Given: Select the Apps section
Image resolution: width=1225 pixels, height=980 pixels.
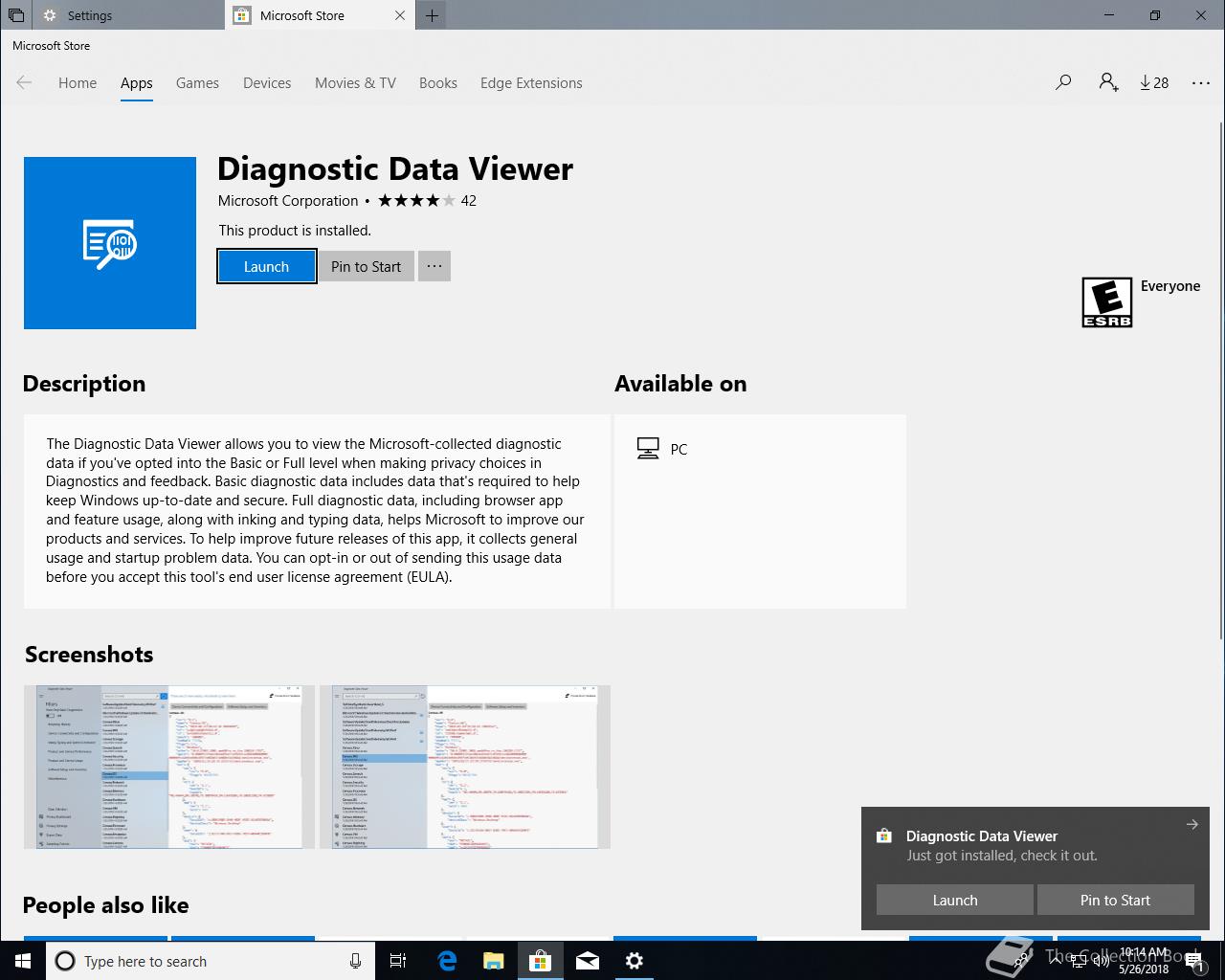Looking at the screenshot, I should 137,83.
